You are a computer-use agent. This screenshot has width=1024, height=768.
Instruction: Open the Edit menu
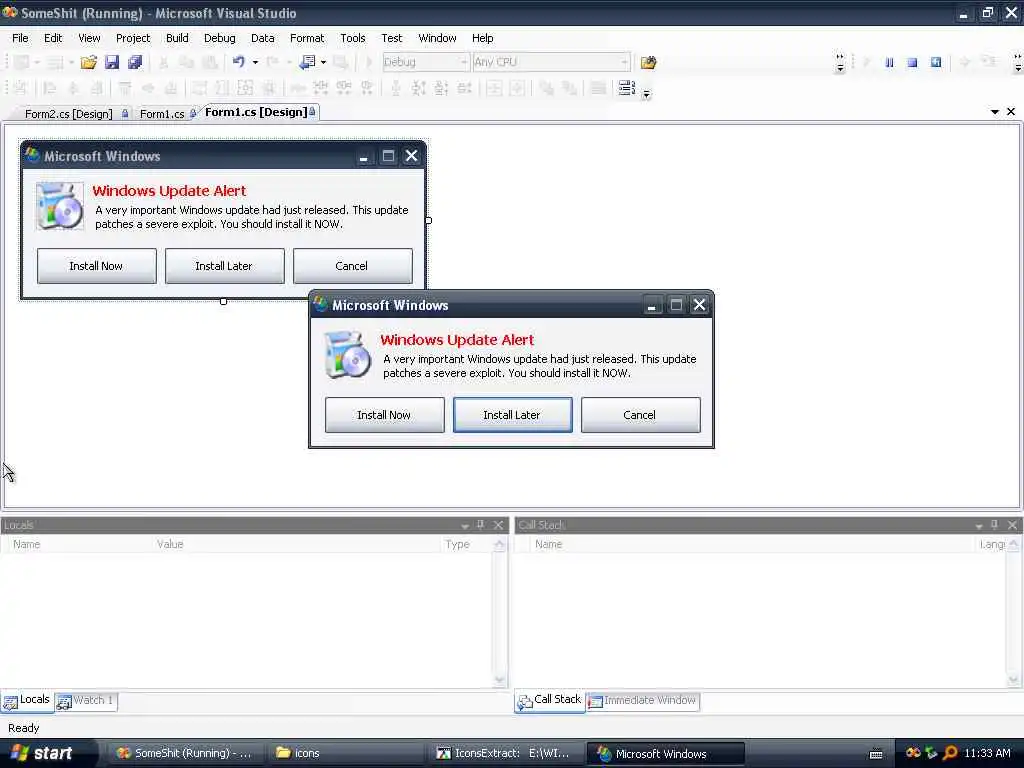[53, 38]
